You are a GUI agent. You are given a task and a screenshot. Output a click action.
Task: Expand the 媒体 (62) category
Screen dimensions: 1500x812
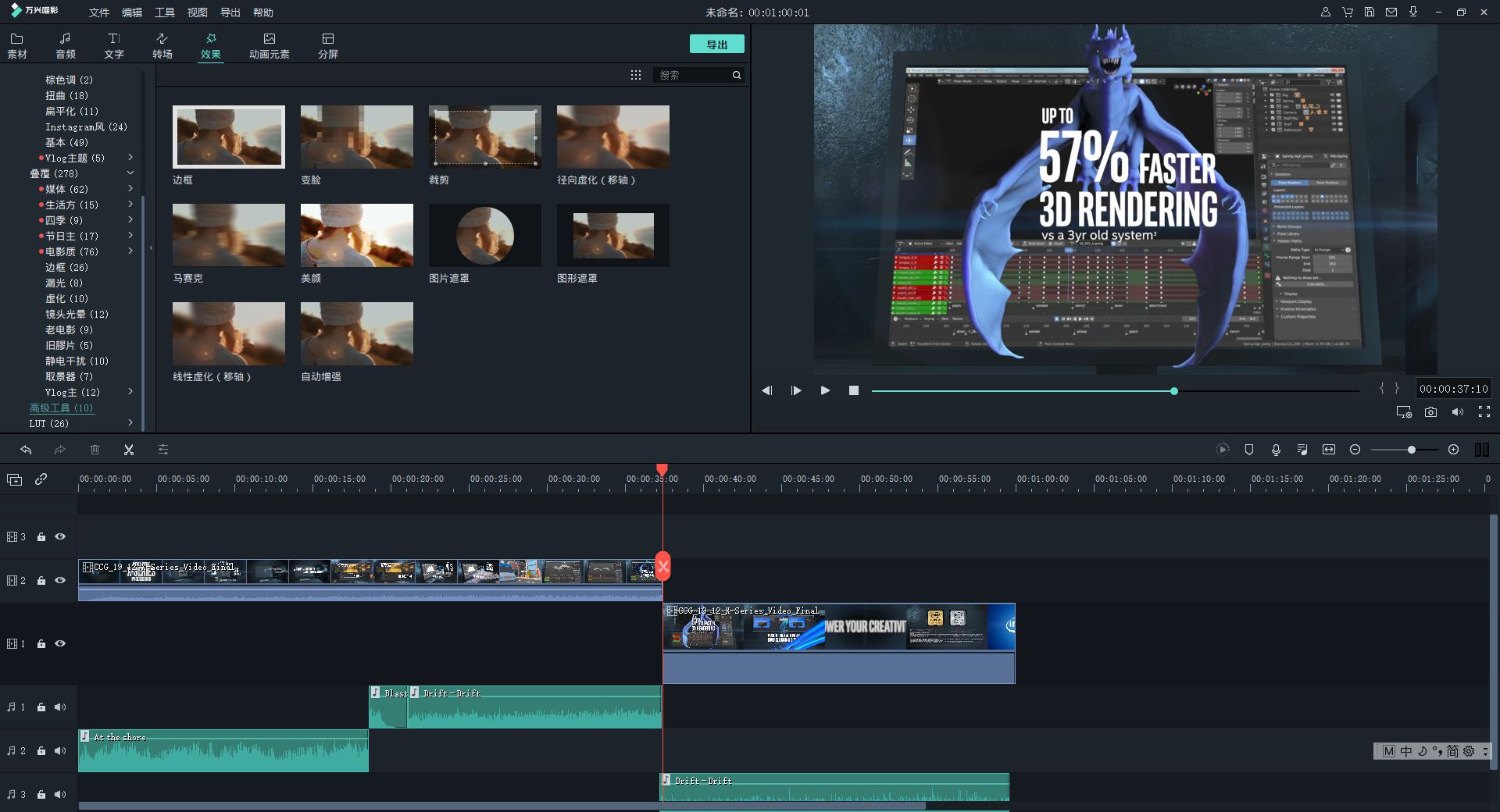pos(130,189)
